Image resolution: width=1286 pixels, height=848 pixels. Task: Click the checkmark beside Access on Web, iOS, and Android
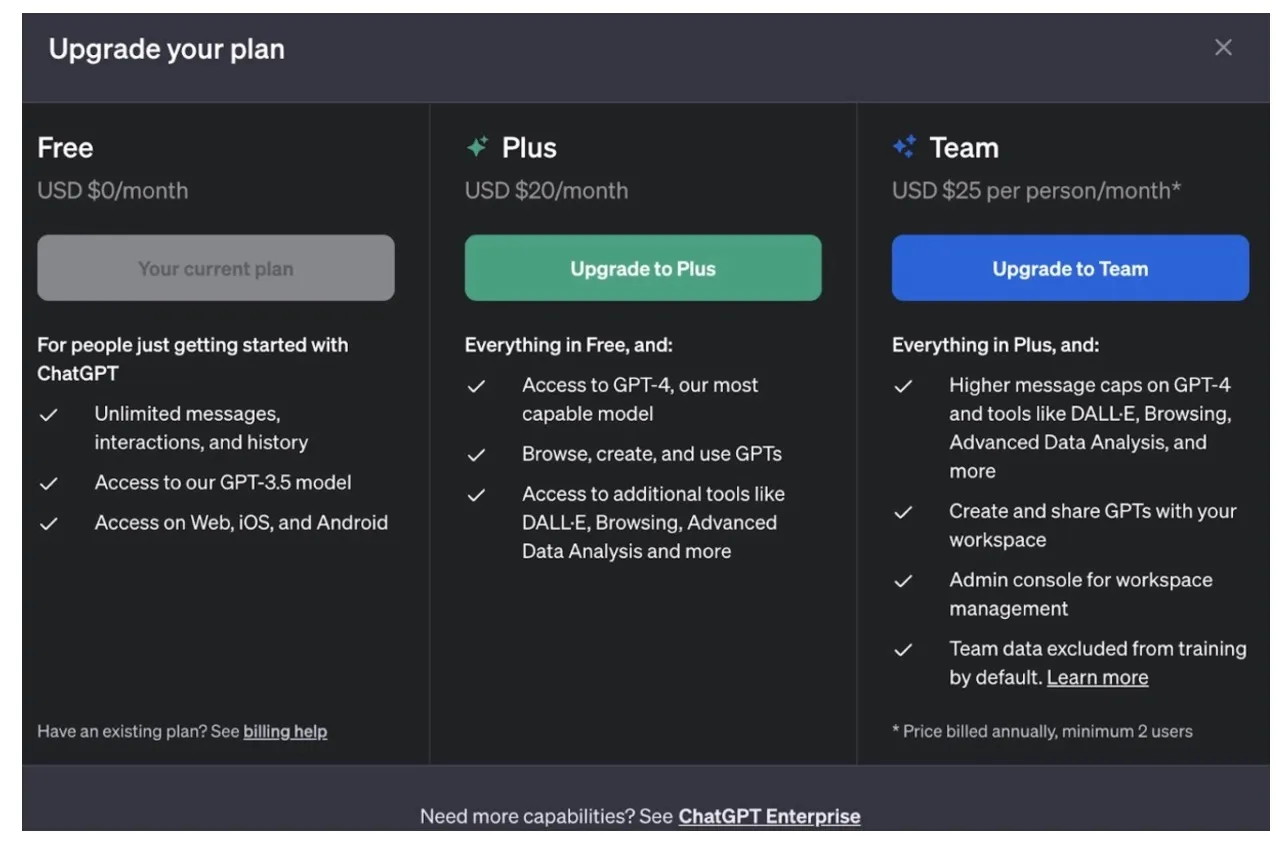click(49, 522)
